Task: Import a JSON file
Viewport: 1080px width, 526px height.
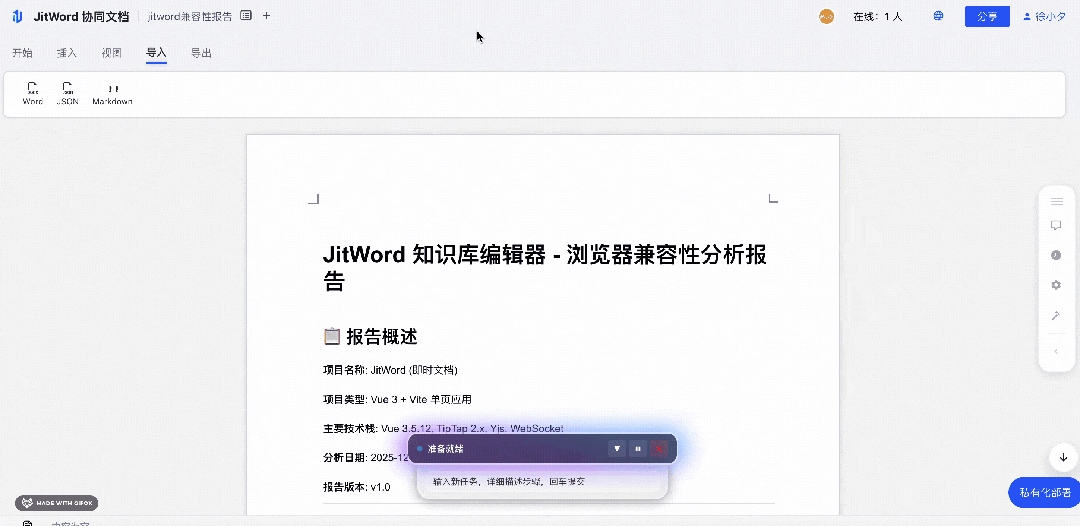Action: pos(68,93)
